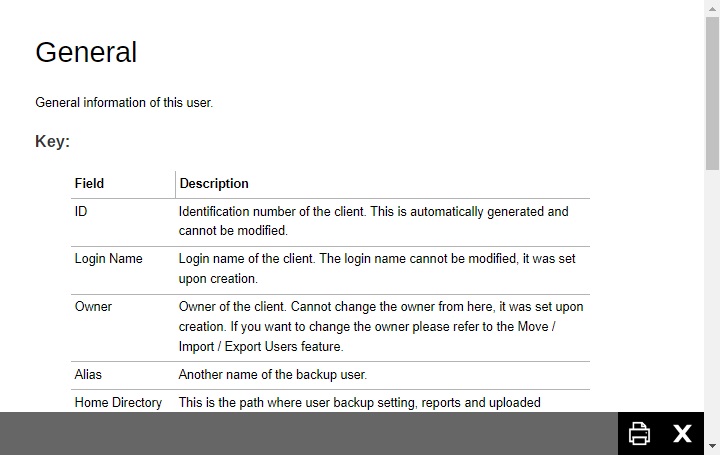Viewport: 720px width, 455px height.
Task: Select the Login Name field cell
Action: coord(108,258)
